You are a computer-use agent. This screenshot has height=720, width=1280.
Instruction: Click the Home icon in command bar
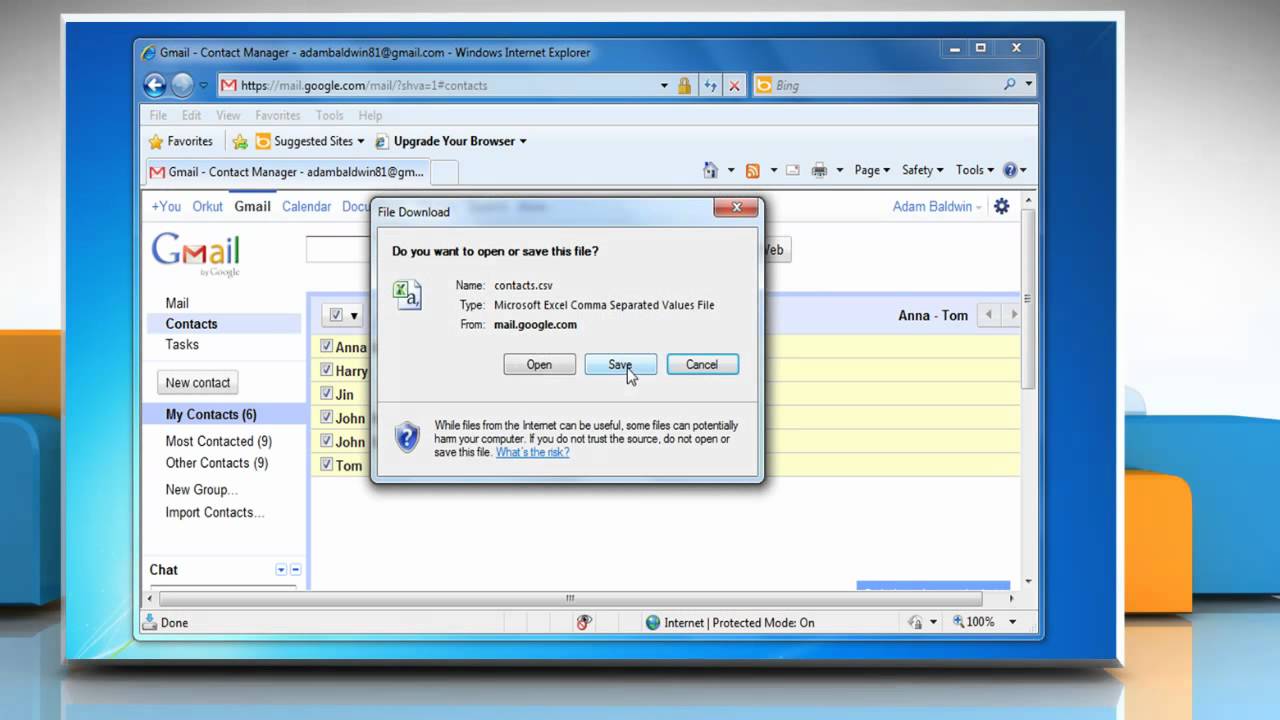pyautogui.click(x=710, y=170)
